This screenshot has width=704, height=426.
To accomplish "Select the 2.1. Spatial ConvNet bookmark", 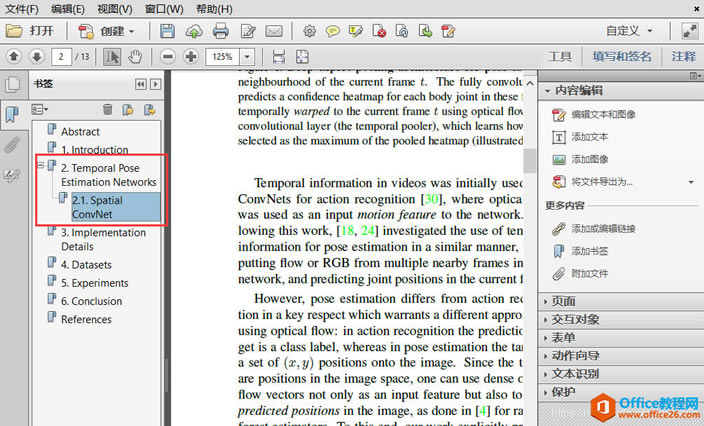I will click(x=116, y=207).
